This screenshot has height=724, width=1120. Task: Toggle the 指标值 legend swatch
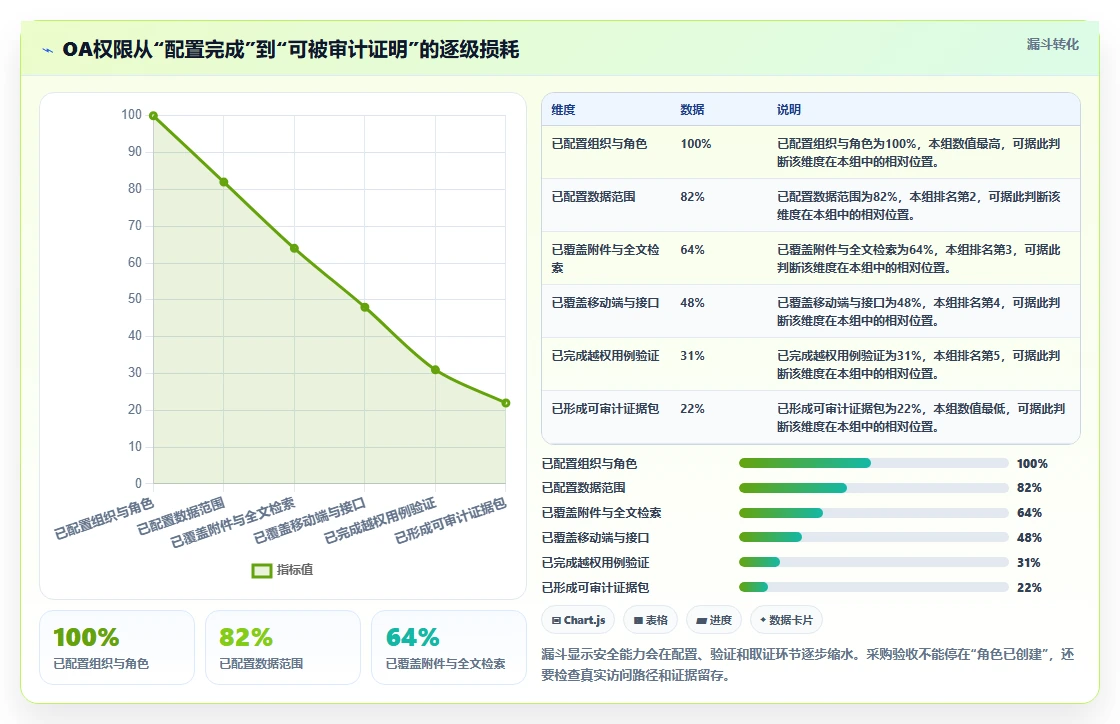(261, 570)
